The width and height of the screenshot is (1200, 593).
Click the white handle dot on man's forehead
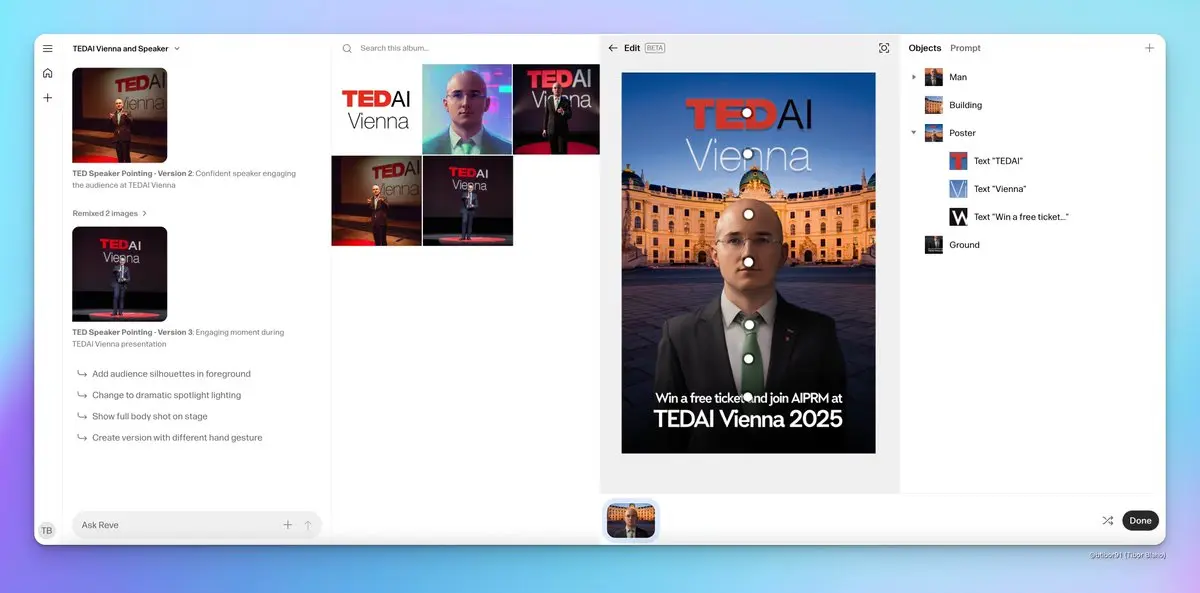click(747, 213)
